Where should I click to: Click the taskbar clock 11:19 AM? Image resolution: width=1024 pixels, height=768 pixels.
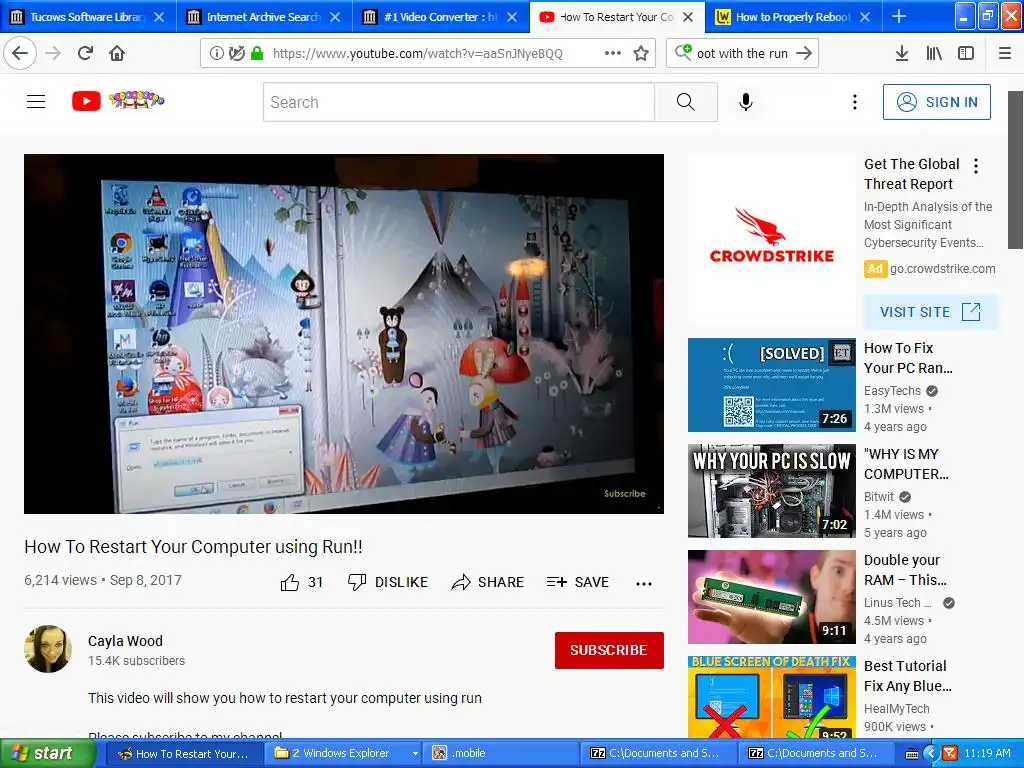(987, 754)
